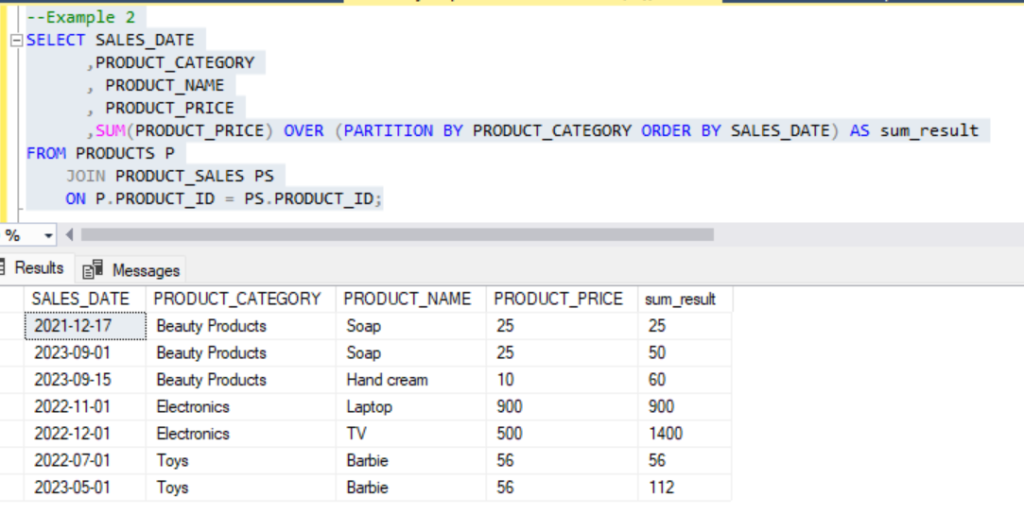
Task: Click the PRODUCT_PRICE column header
Action: click(x=558, y=299)
